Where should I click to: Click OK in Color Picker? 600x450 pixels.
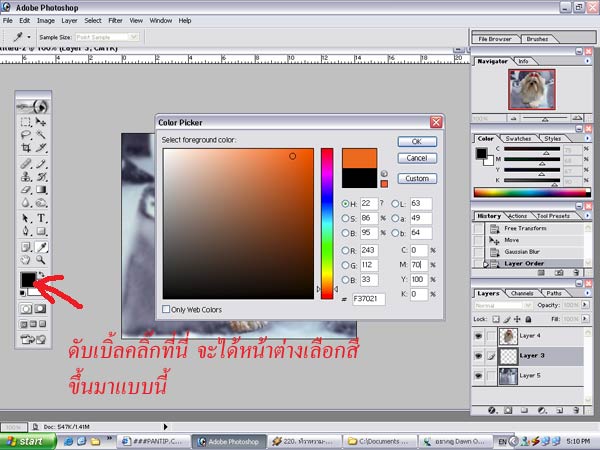coord(417,142)
